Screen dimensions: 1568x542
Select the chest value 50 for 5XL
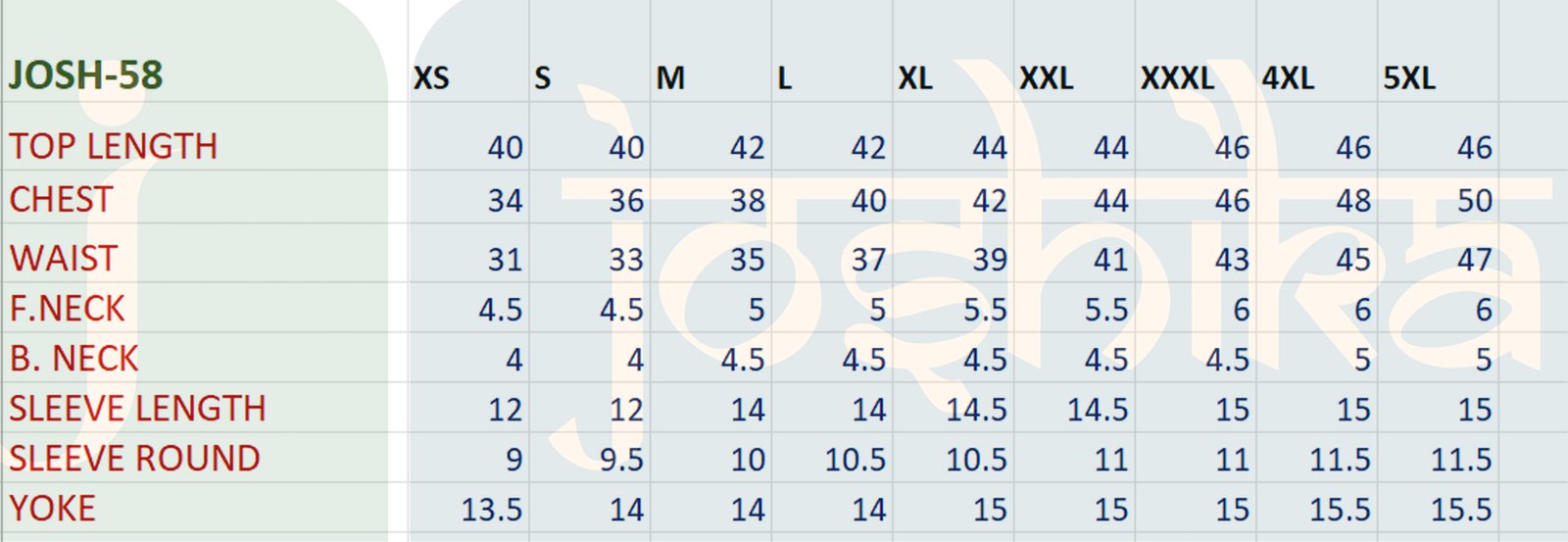click(1474, 201)
